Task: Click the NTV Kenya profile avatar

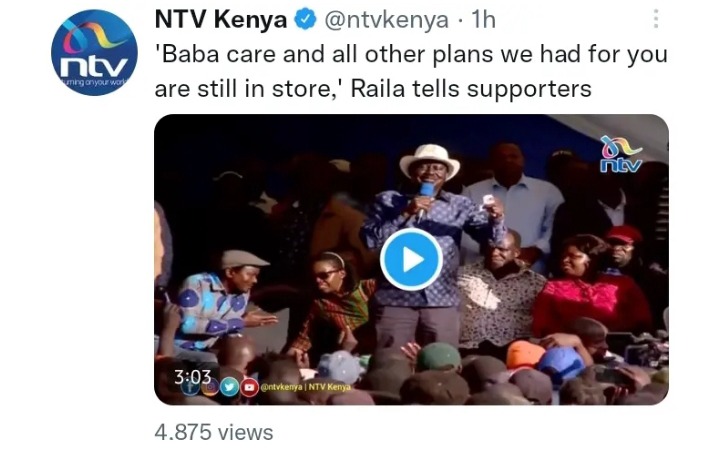Action: [x=94, y=52]
